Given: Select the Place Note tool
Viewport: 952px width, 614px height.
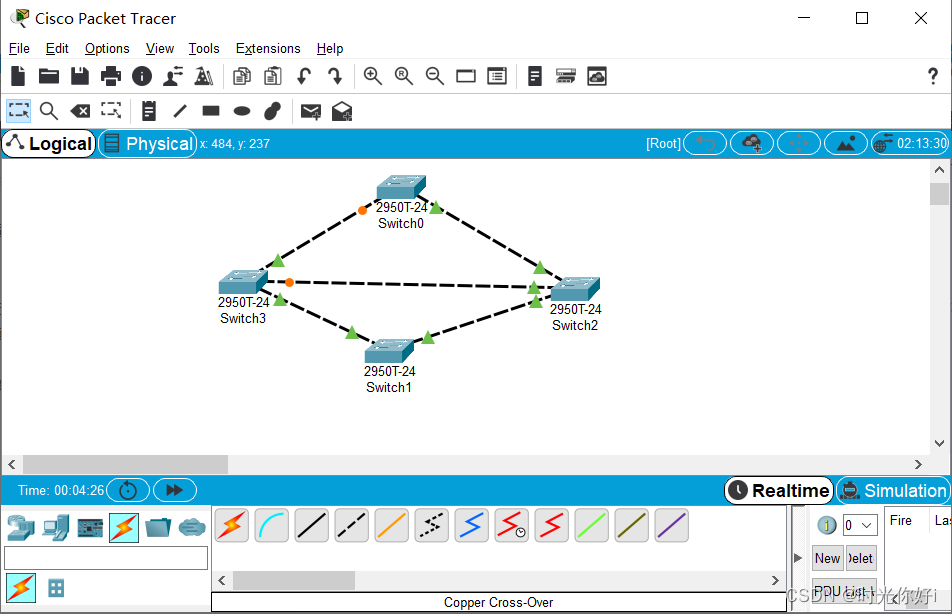Looking at the screenshot, I should click(x=149, y=111).
